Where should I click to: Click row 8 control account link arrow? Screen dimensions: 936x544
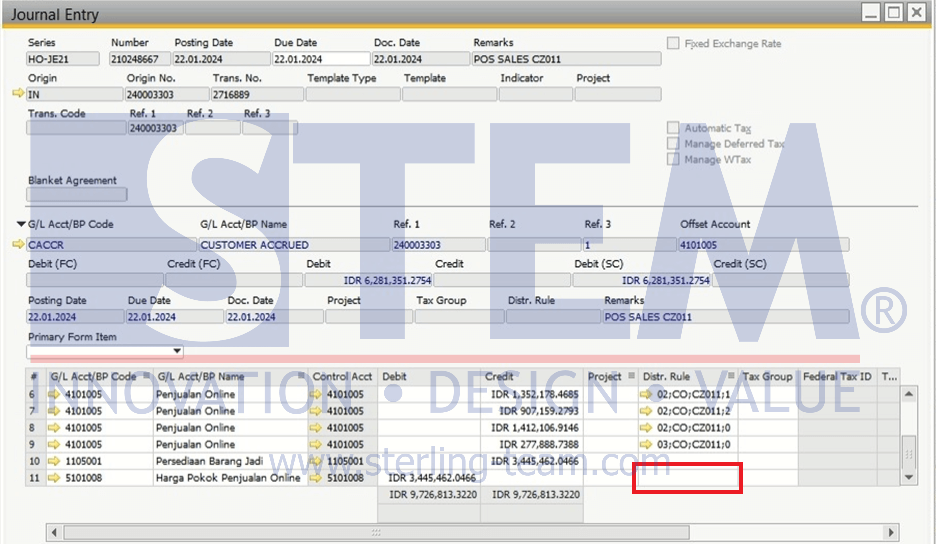pos(317,427)
